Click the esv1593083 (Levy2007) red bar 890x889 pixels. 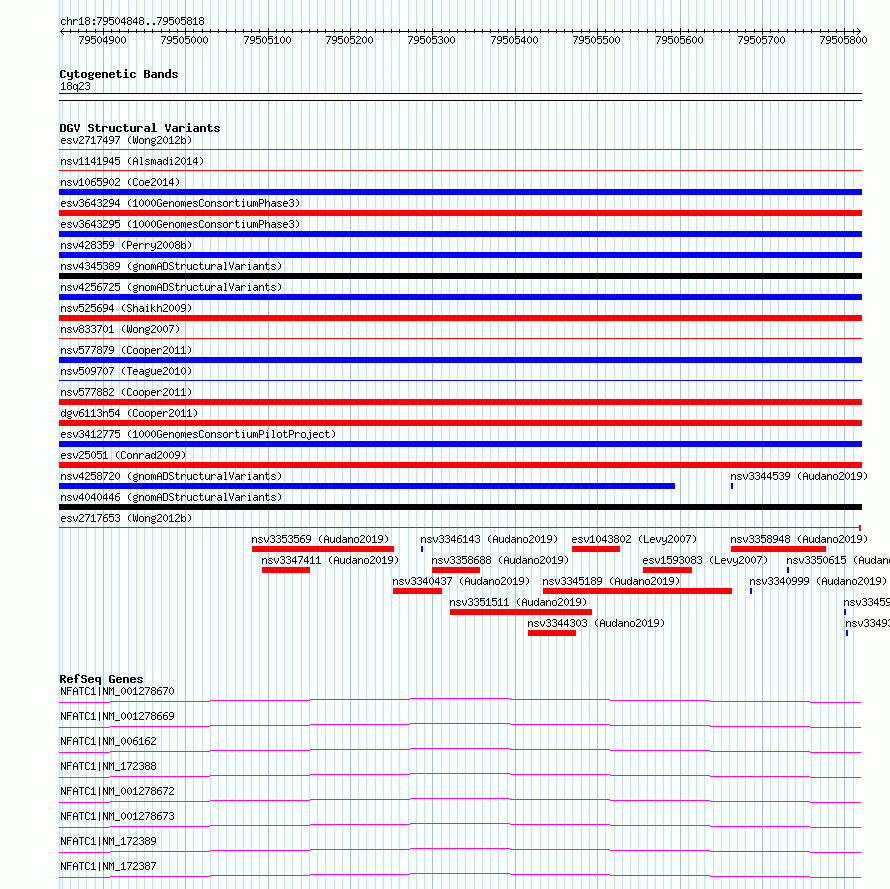point(668,570)
